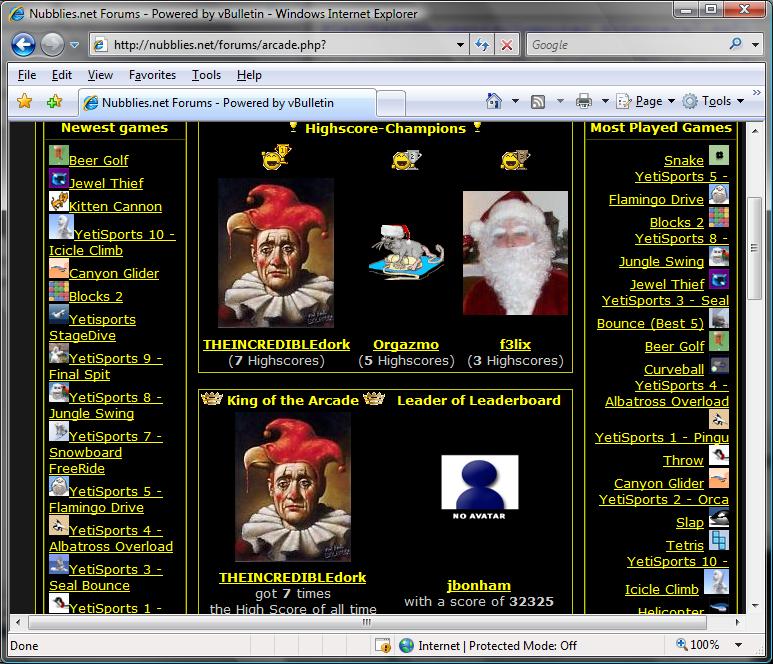Click the Stop loading red X icon
Viewport: 773px width, 664px height.
(x=506, y=45)
